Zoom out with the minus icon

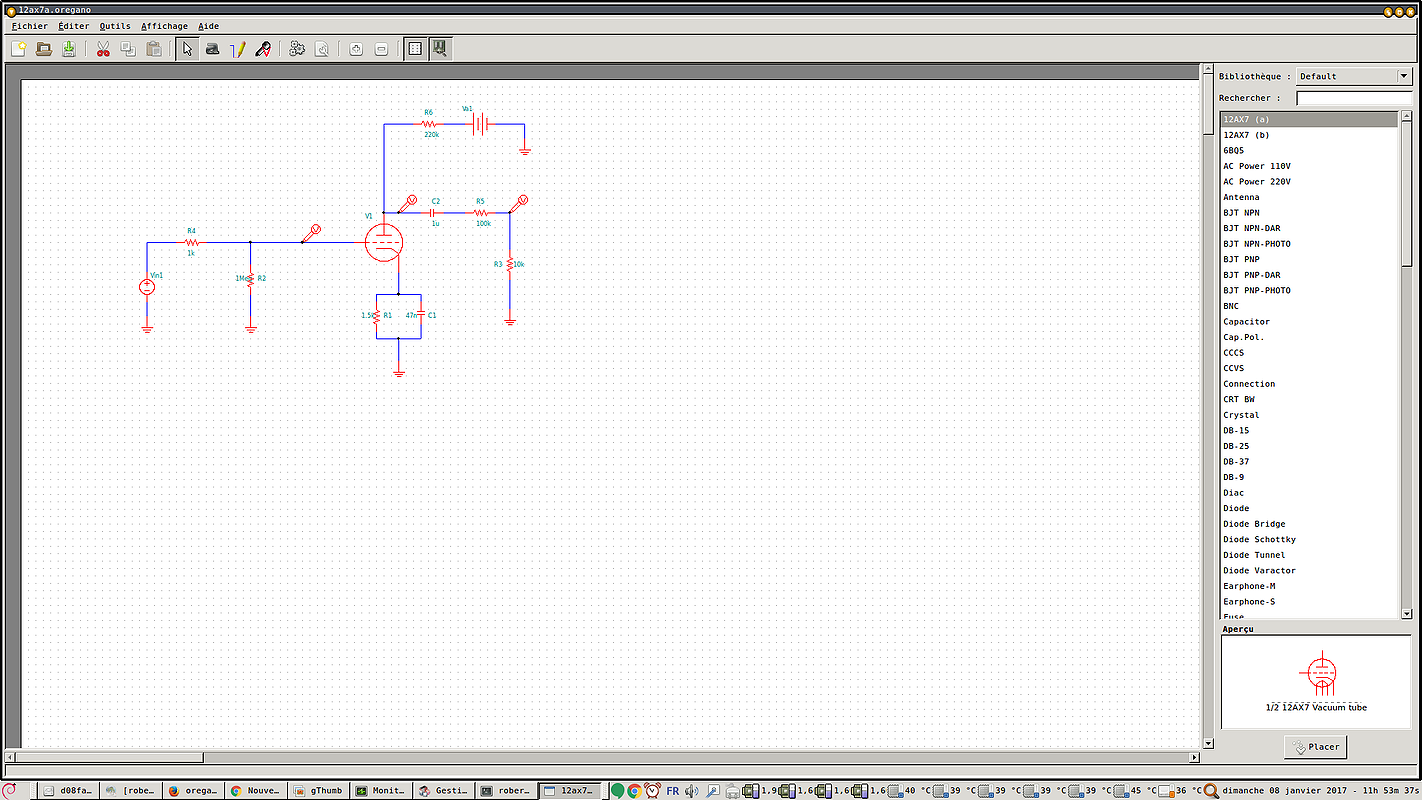381,49
